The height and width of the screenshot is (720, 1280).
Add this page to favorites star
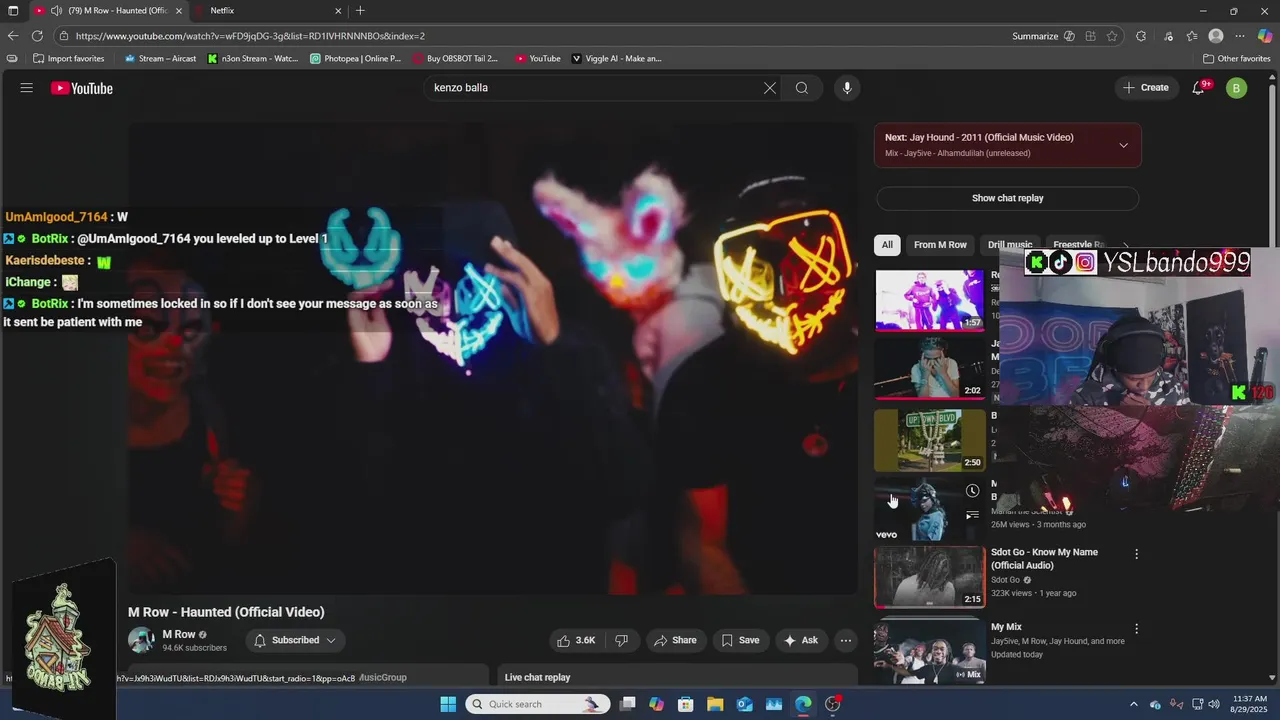[x=1112, y=36]
